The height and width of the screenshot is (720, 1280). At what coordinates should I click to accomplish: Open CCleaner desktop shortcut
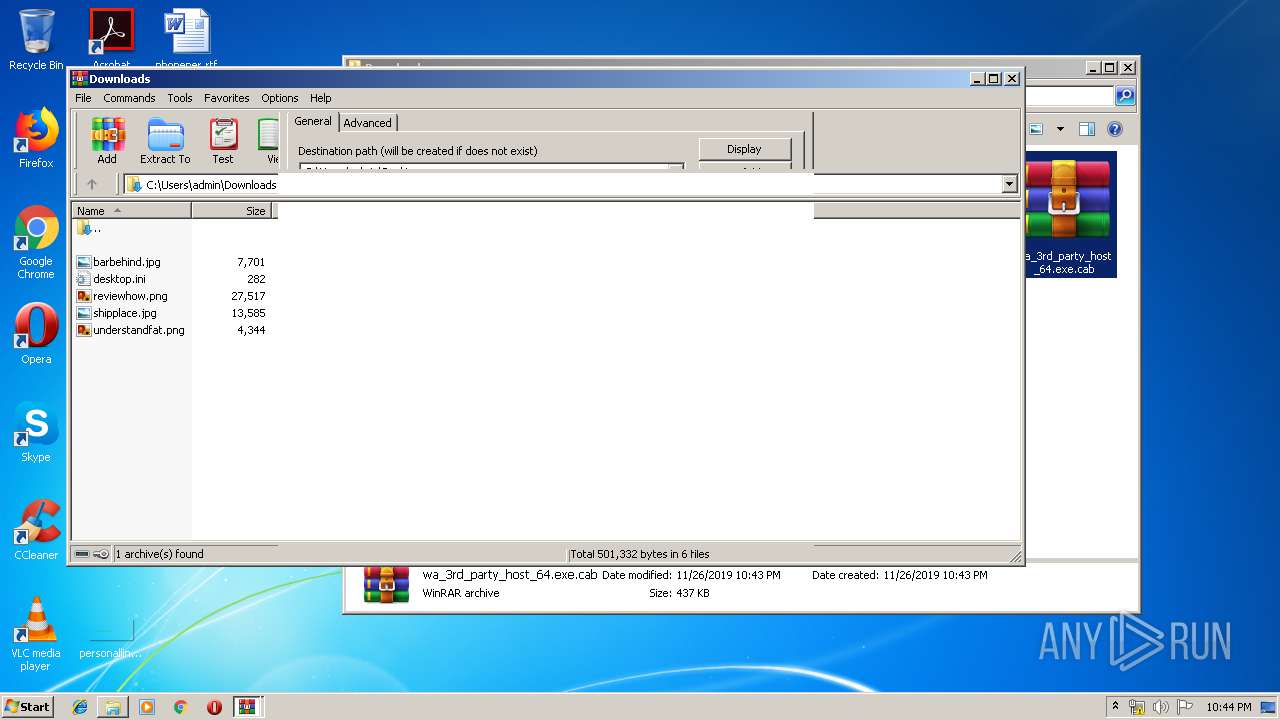36,530
